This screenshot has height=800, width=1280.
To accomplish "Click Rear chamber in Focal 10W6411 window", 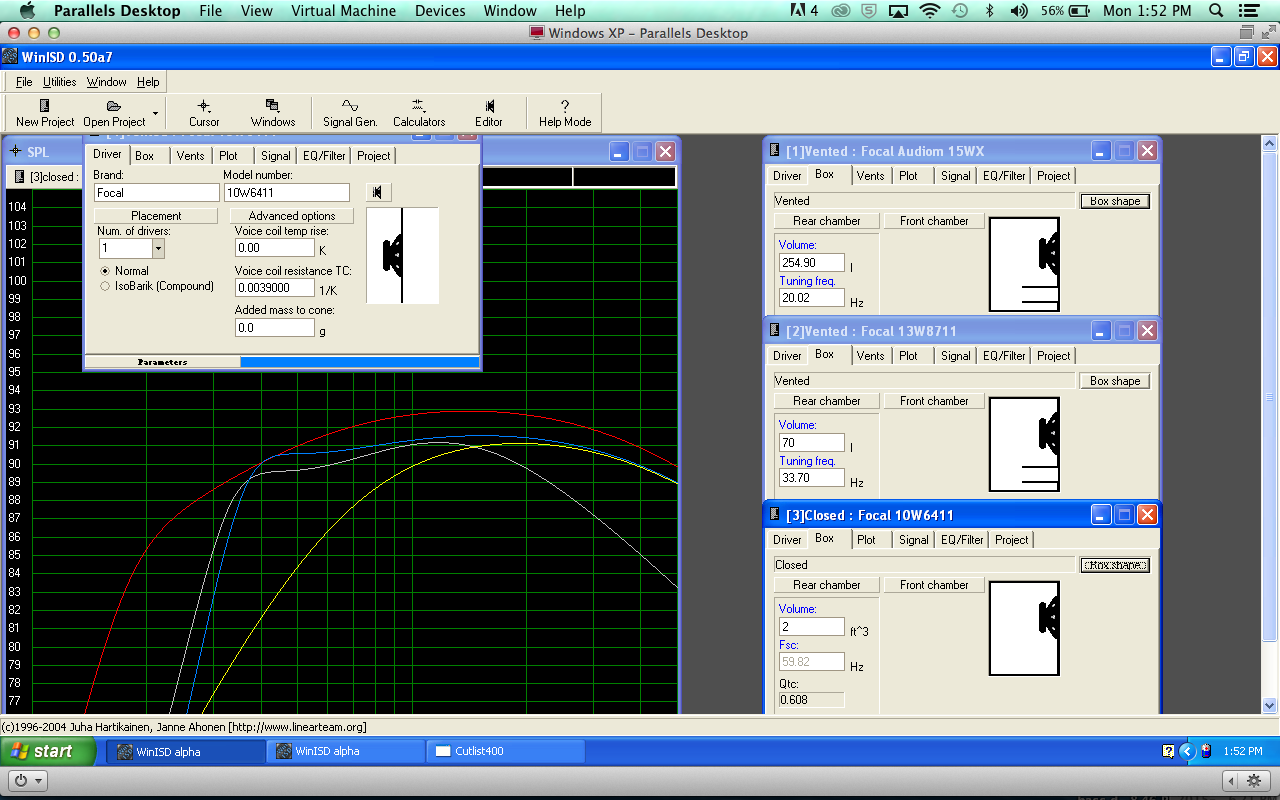I will click(x=827, y=585).
